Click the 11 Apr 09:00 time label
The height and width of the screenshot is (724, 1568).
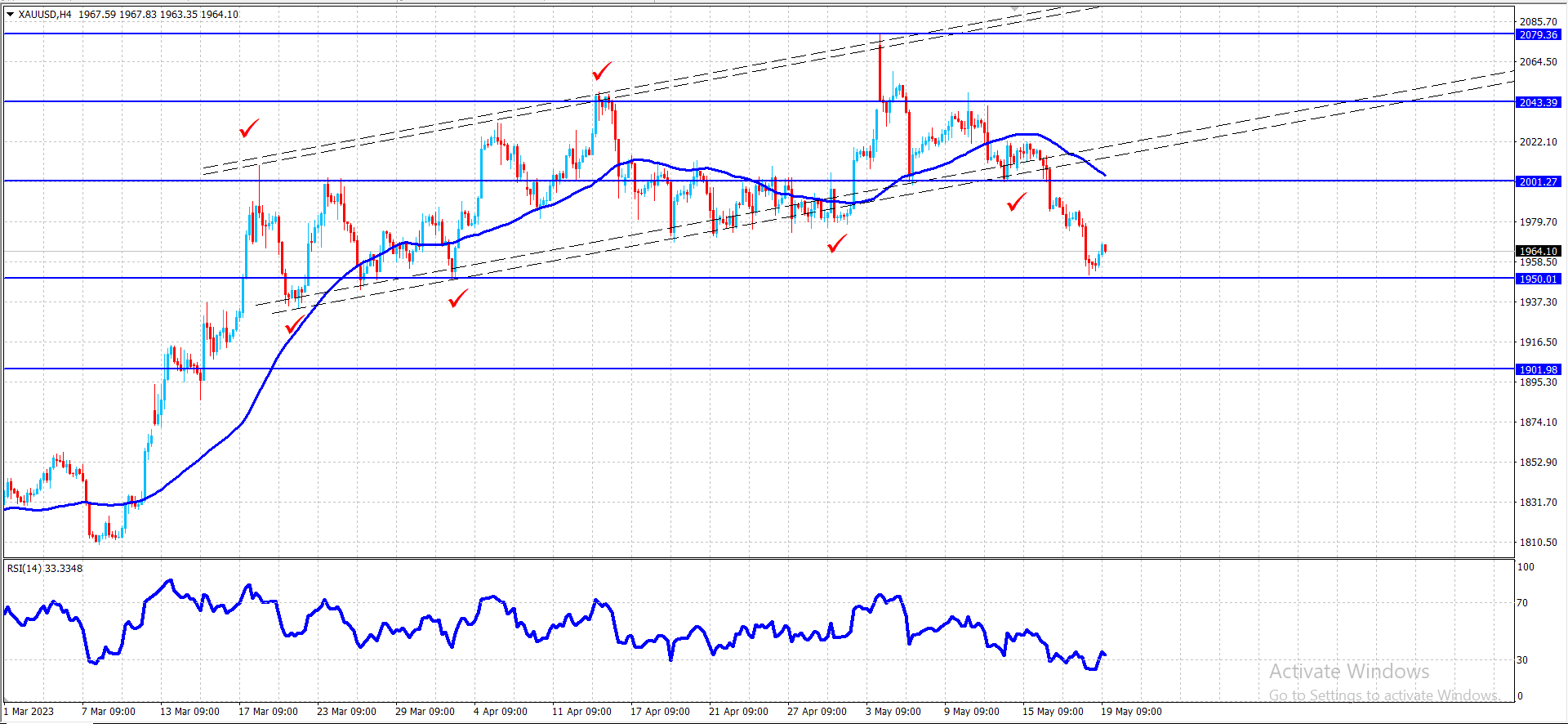click(x=581, y=712)
